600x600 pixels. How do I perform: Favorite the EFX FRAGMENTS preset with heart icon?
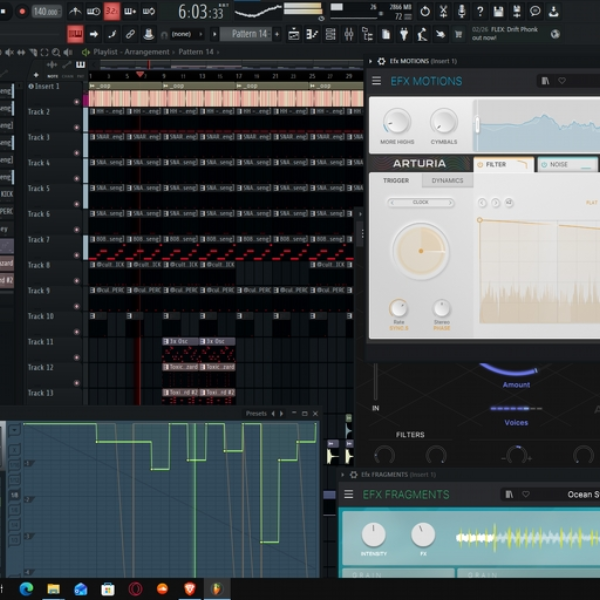click(x=526, y=494)
